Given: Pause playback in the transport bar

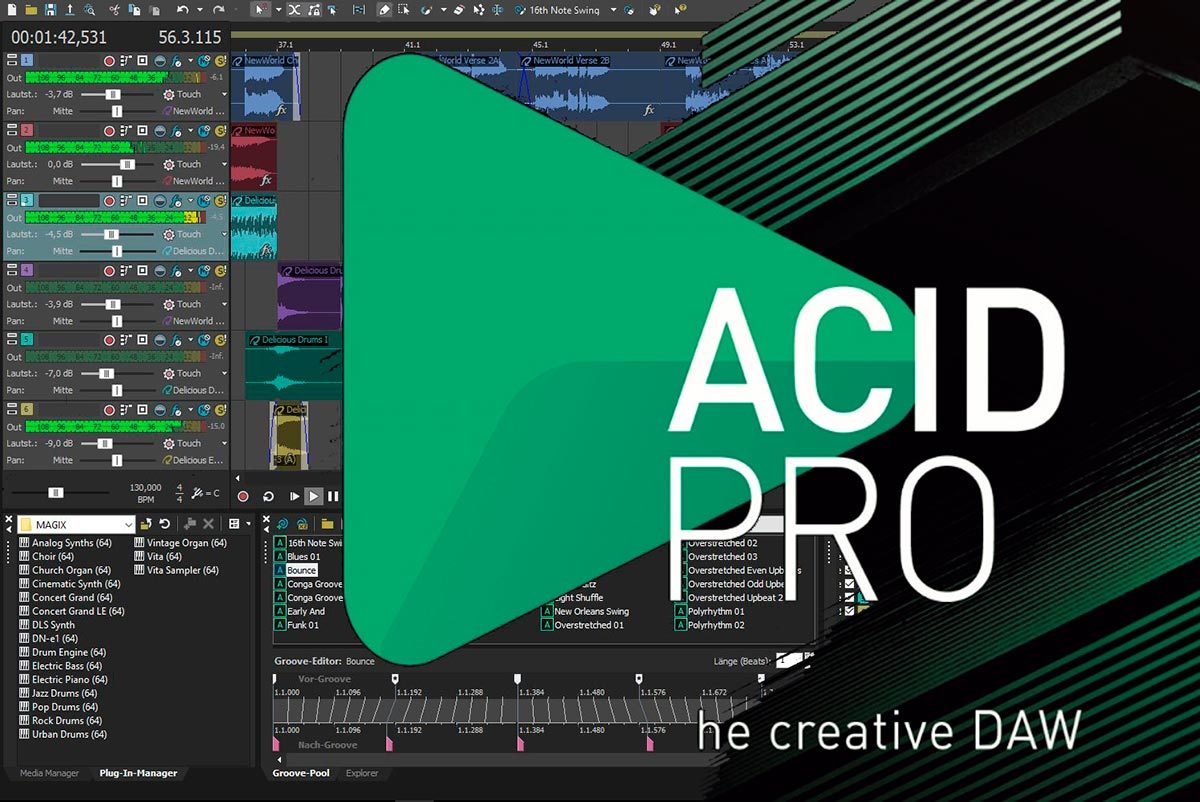Looking at the screenshot, I should point(333,496).
